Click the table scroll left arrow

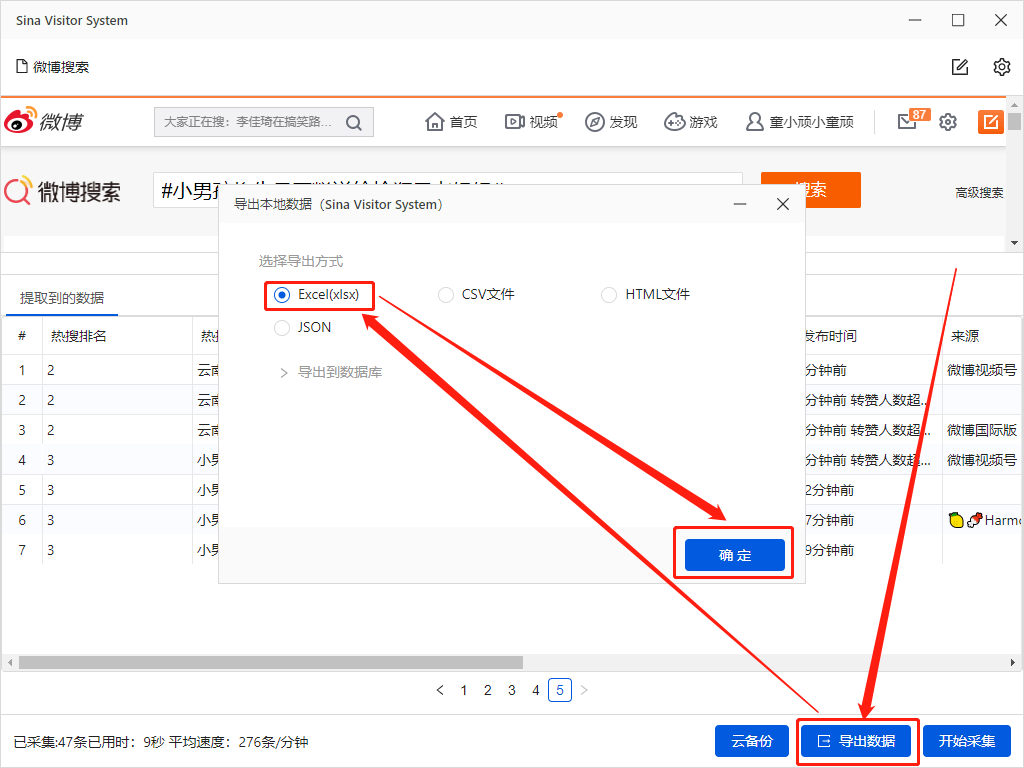click(x=10, y=663)
